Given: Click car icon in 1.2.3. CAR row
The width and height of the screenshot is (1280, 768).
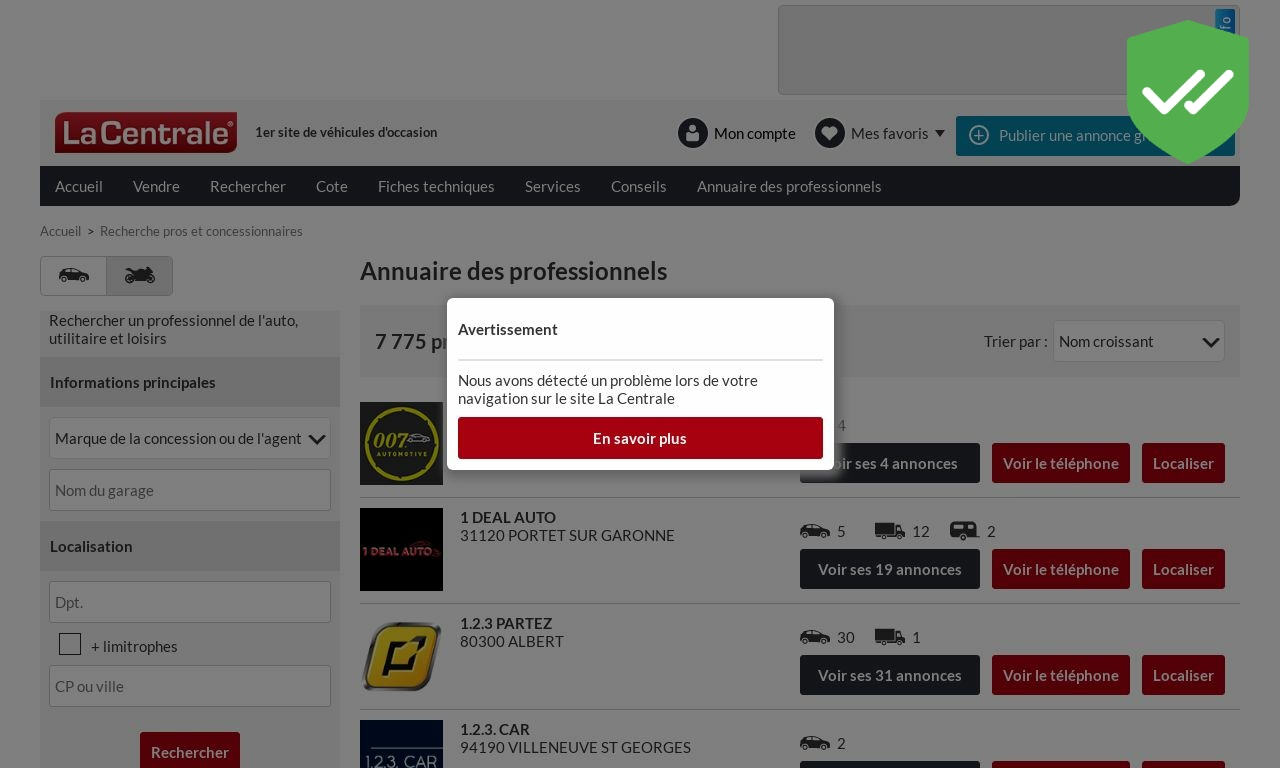Looking at the screenshot, I should 815,743.
